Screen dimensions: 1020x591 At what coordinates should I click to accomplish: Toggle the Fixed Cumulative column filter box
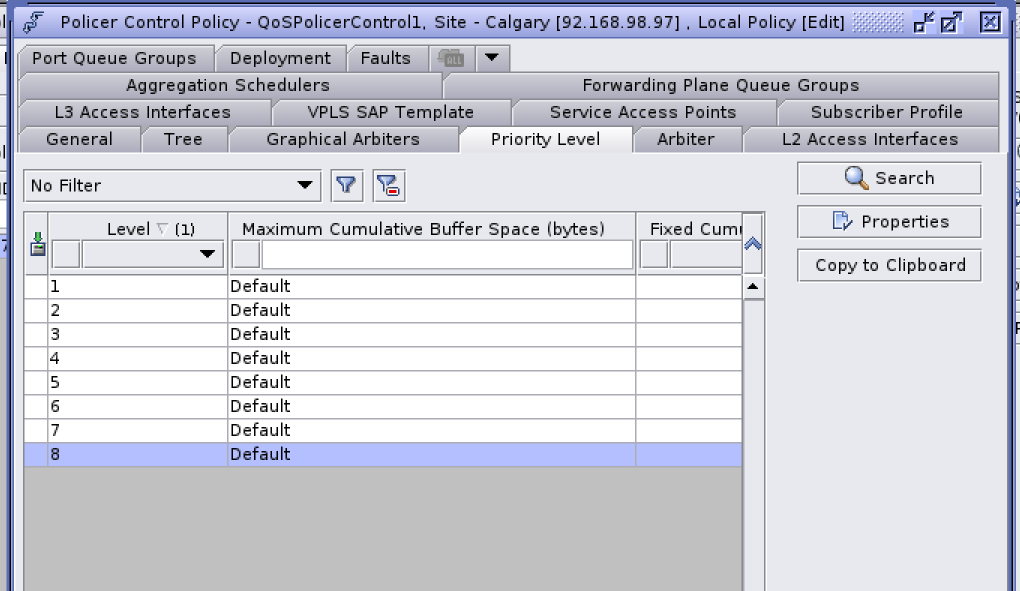654,255
